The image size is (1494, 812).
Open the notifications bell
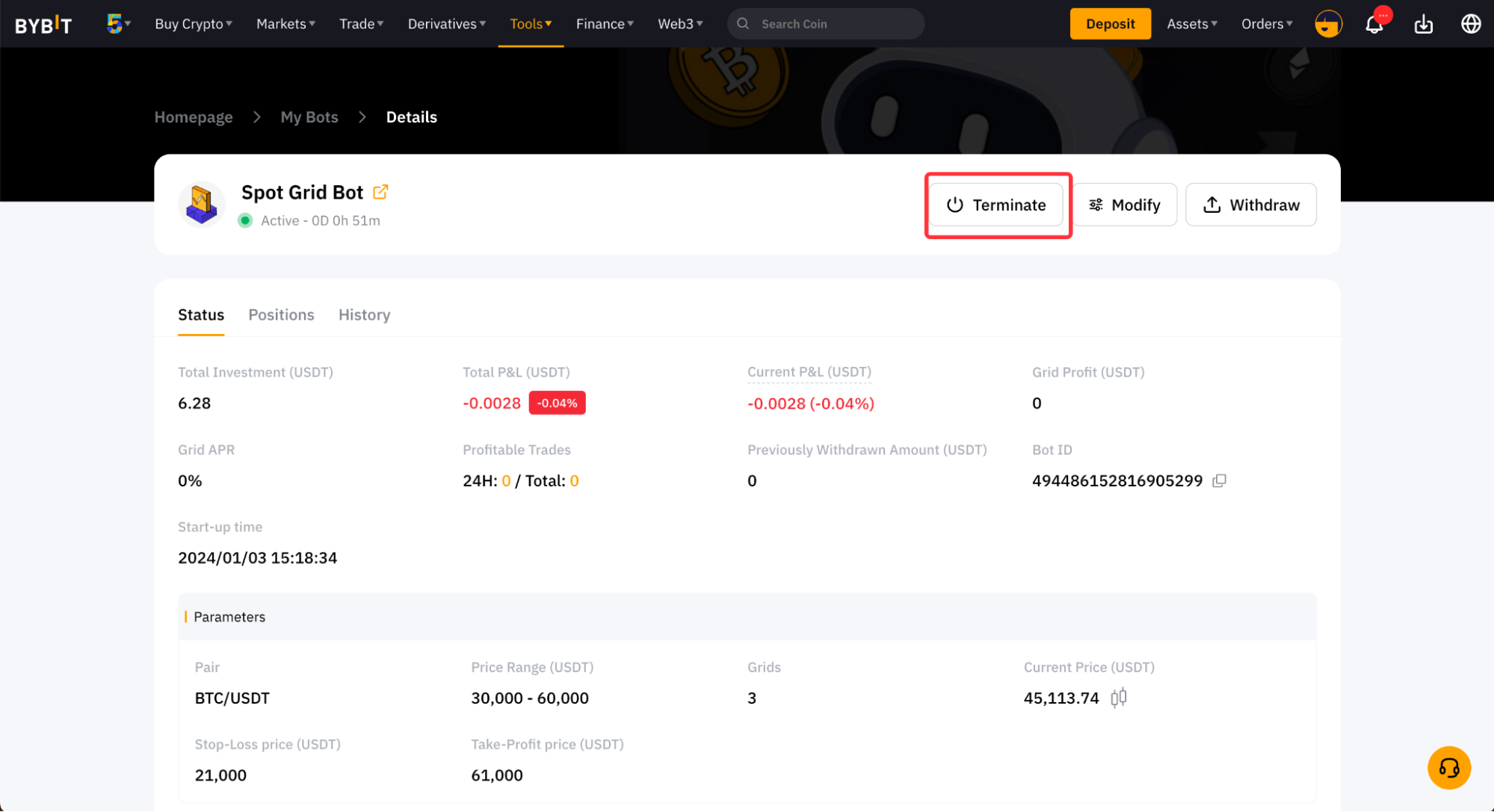[1374, 25]
